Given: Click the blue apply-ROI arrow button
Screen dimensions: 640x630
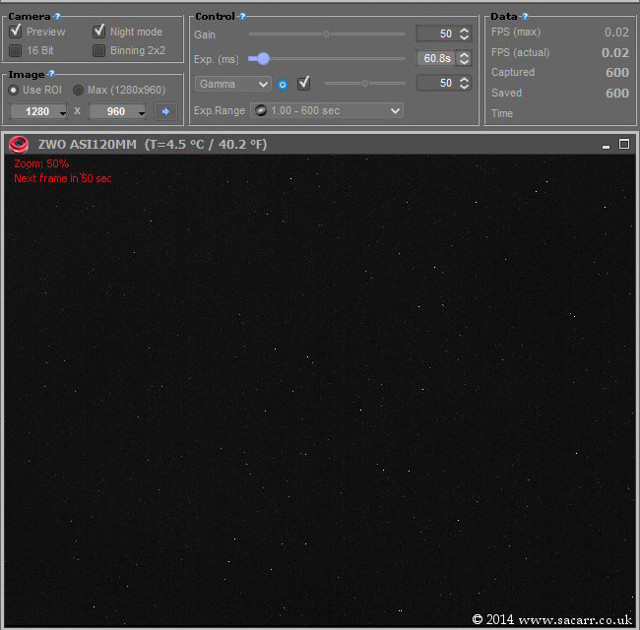Looking at the screenshot, I should coord(165,111).
